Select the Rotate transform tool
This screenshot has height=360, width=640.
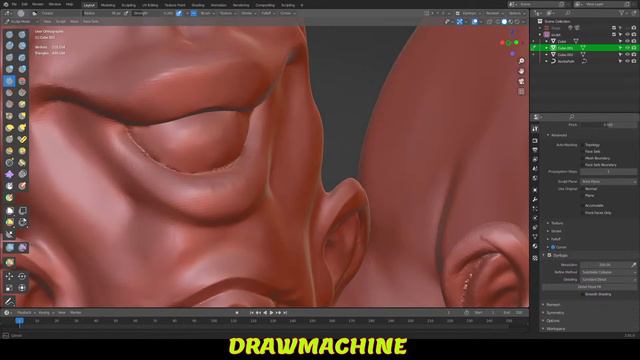click(22, 276)
